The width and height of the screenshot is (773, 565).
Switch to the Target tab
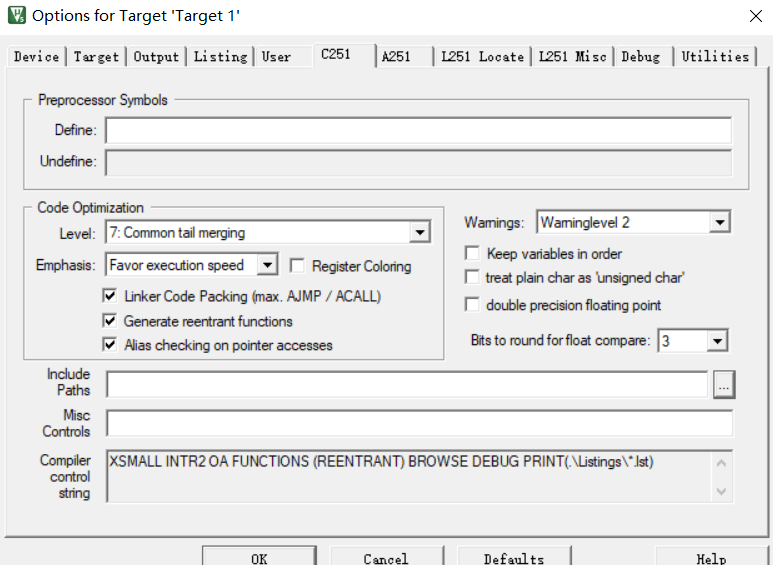[96, 57]
